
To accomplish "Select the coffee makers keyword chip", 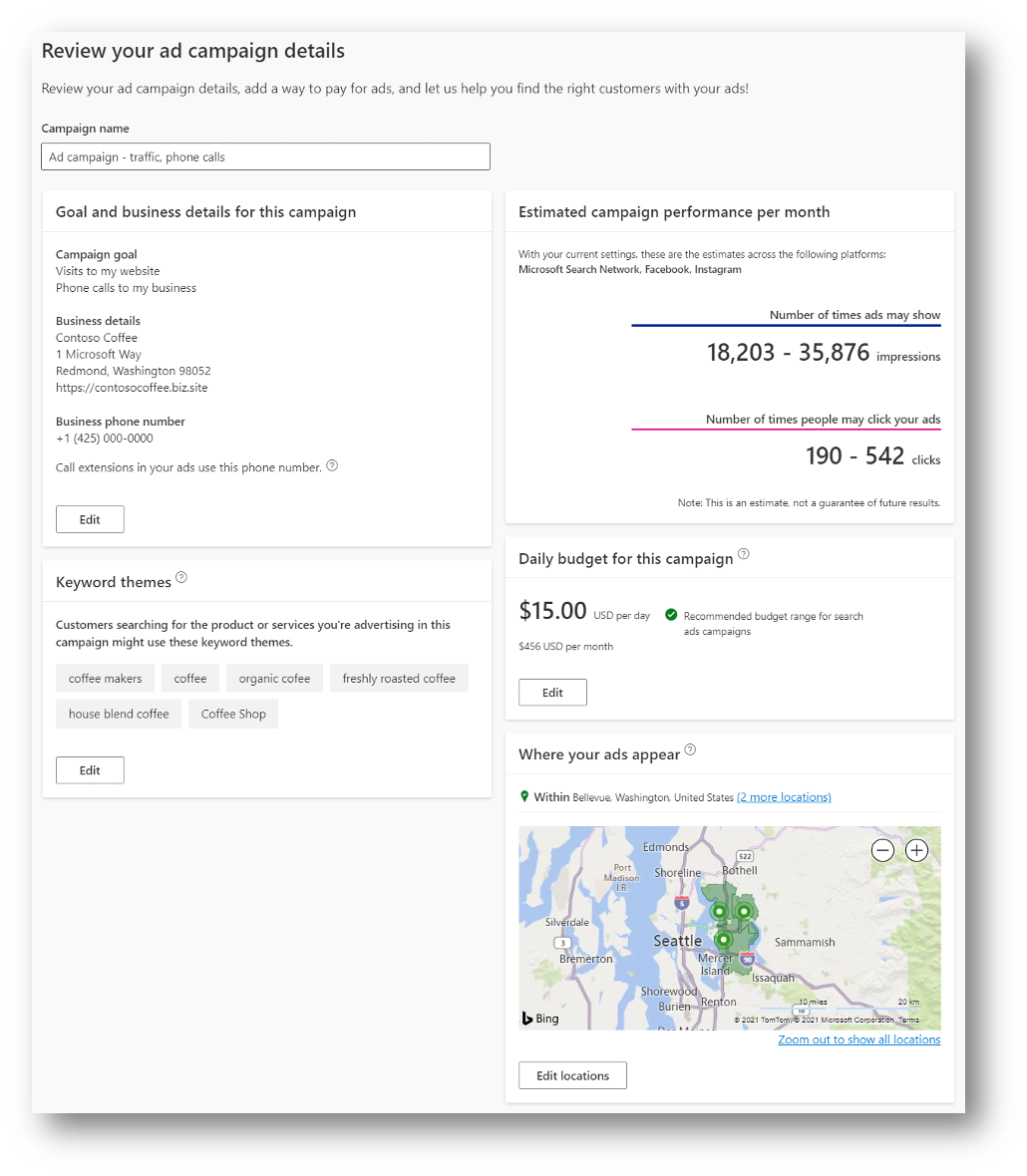I will (x=105, y=678).
